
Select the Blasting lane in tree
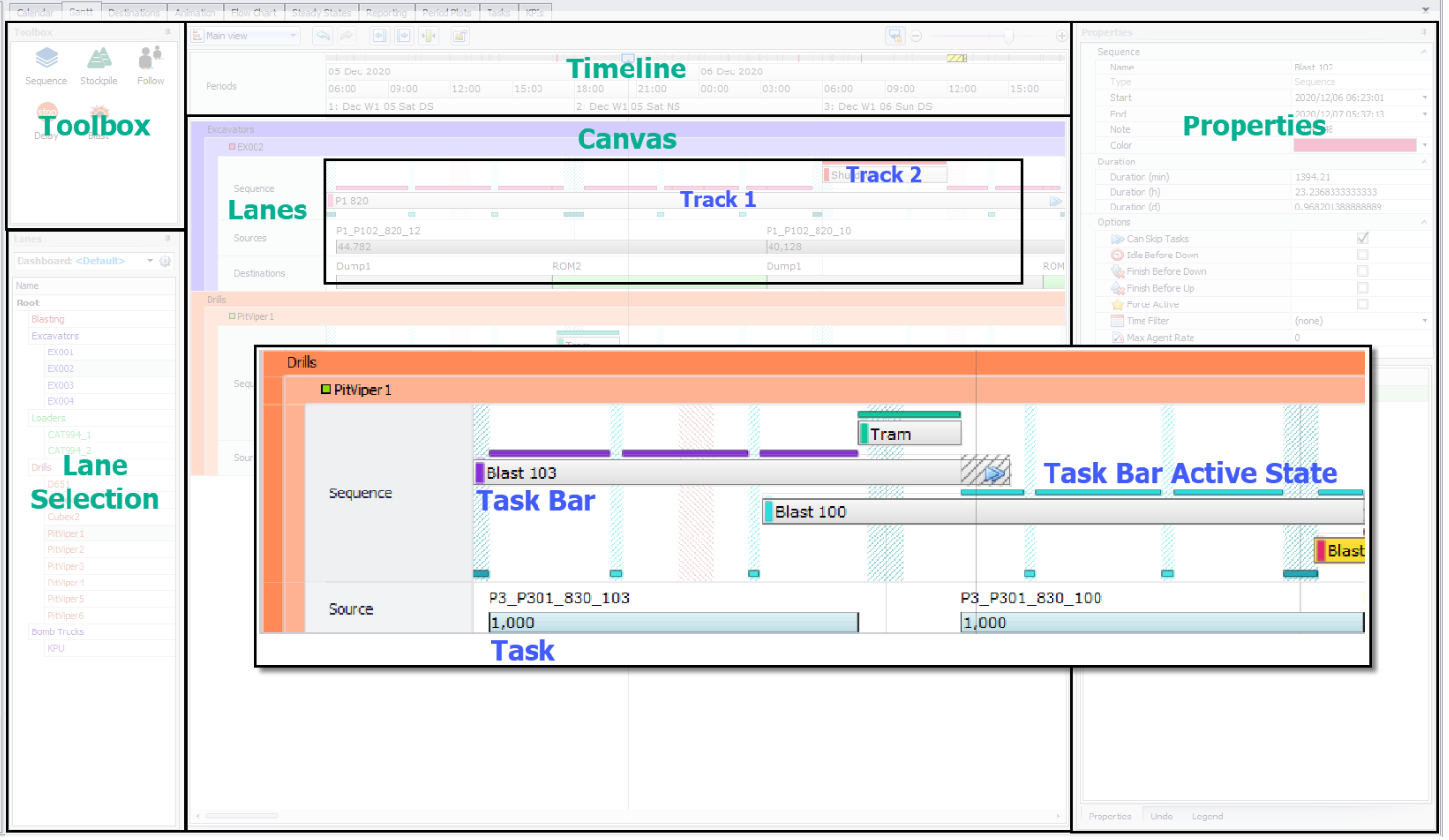click(x=48, y=319)
